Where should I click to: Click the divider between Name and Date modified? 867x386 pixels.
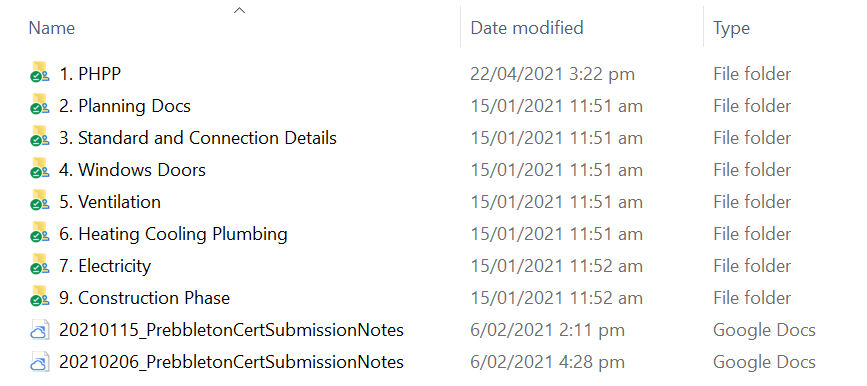pyautogui.click(x=460, y=27)
